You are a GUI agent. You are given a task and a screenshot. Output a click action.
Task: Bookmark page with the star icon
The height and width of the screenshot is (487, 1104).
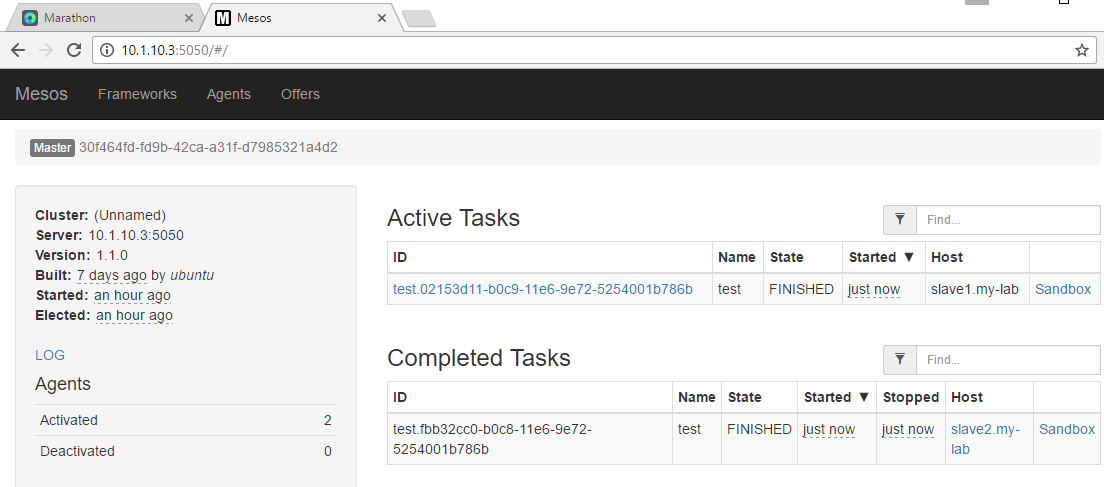click(1081, 50)
